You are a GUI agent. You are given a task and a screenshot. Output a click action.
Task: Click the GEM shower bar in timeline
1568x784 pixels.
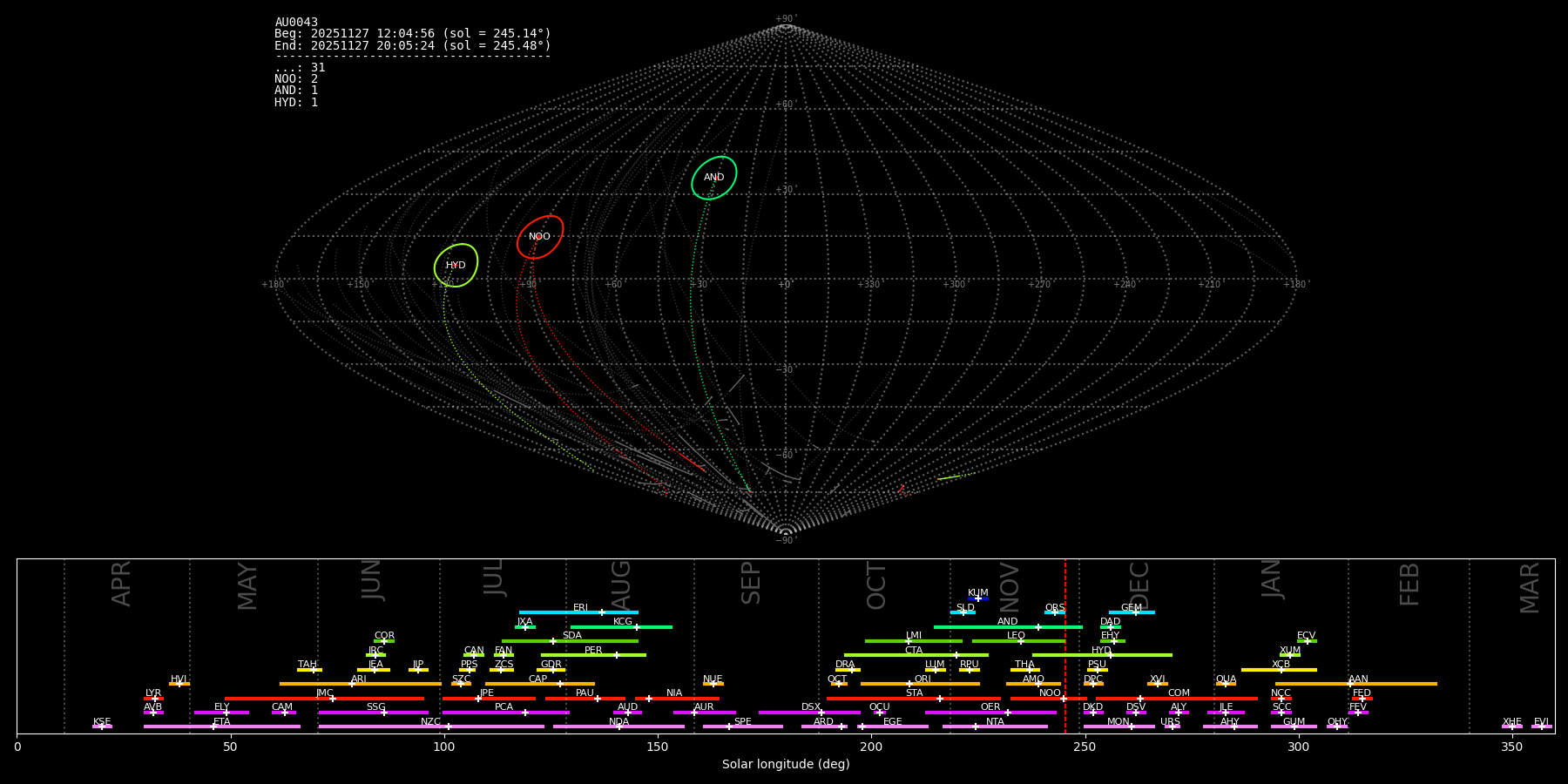1132,612
